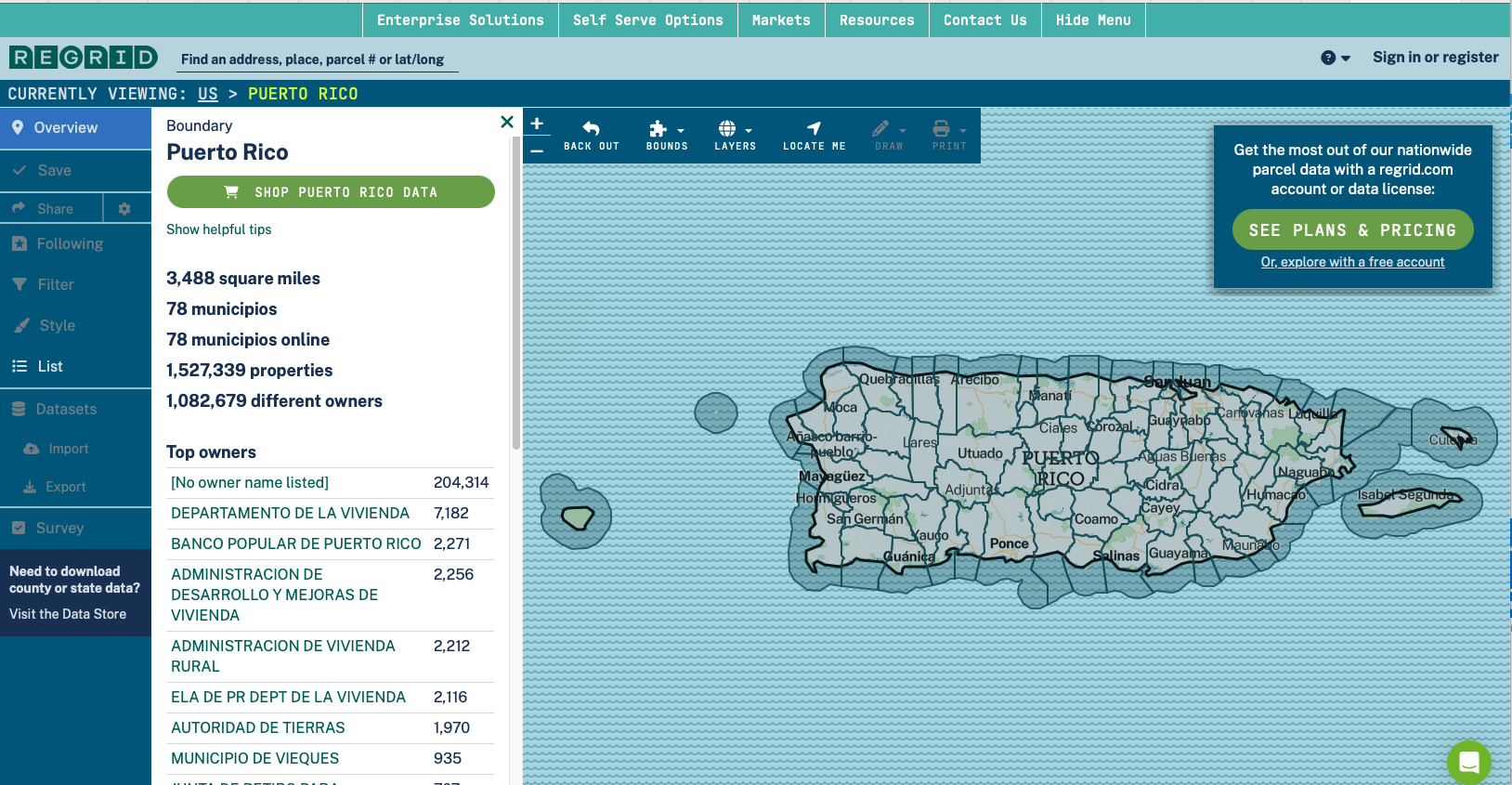The height and width of the screenshot is (785, 1512).
Task: Visit the Data Store link
Action: [x=68, y=614]
